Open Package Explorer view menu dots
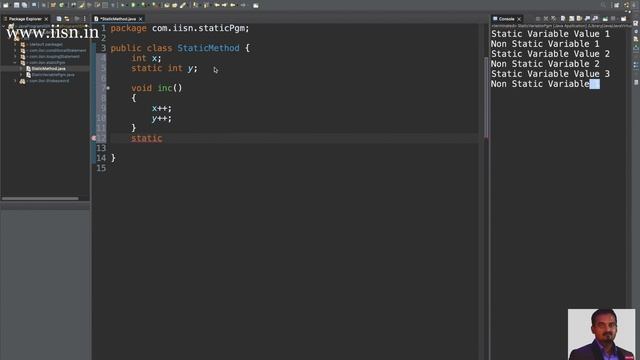This screenshot has height=360, width=640. click(84, 19)
